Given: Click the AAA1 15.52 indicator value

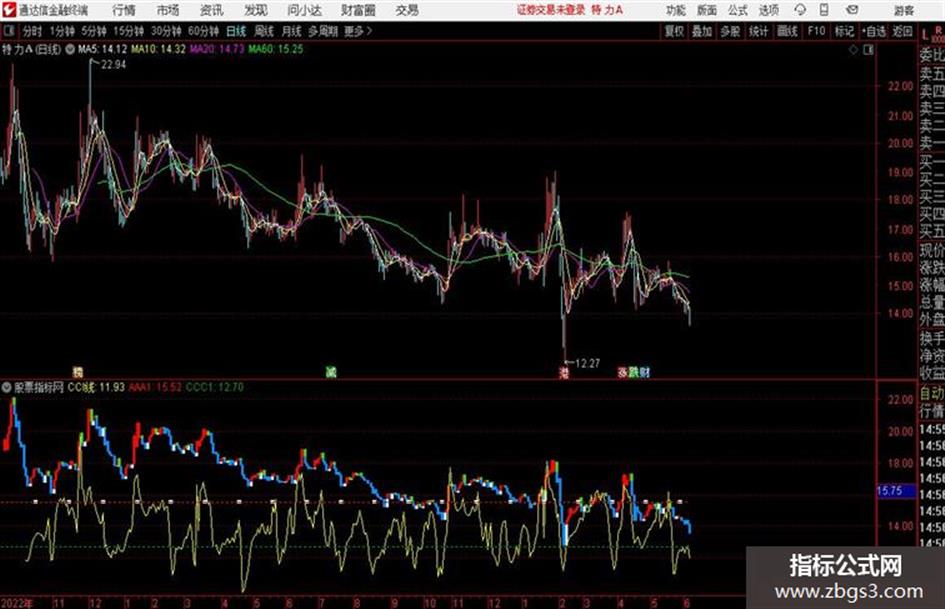Looking at the screenshot, I should [x=155, y=387].
